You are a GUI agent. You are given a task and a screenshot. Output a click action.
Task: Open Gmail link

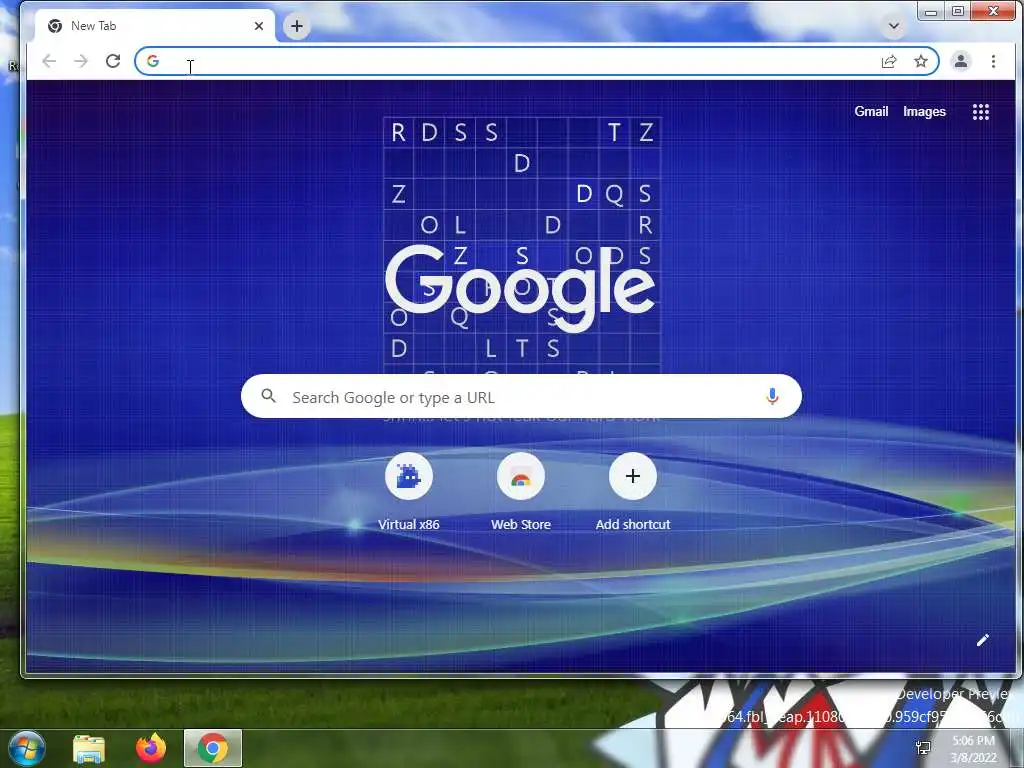(871, 112)
